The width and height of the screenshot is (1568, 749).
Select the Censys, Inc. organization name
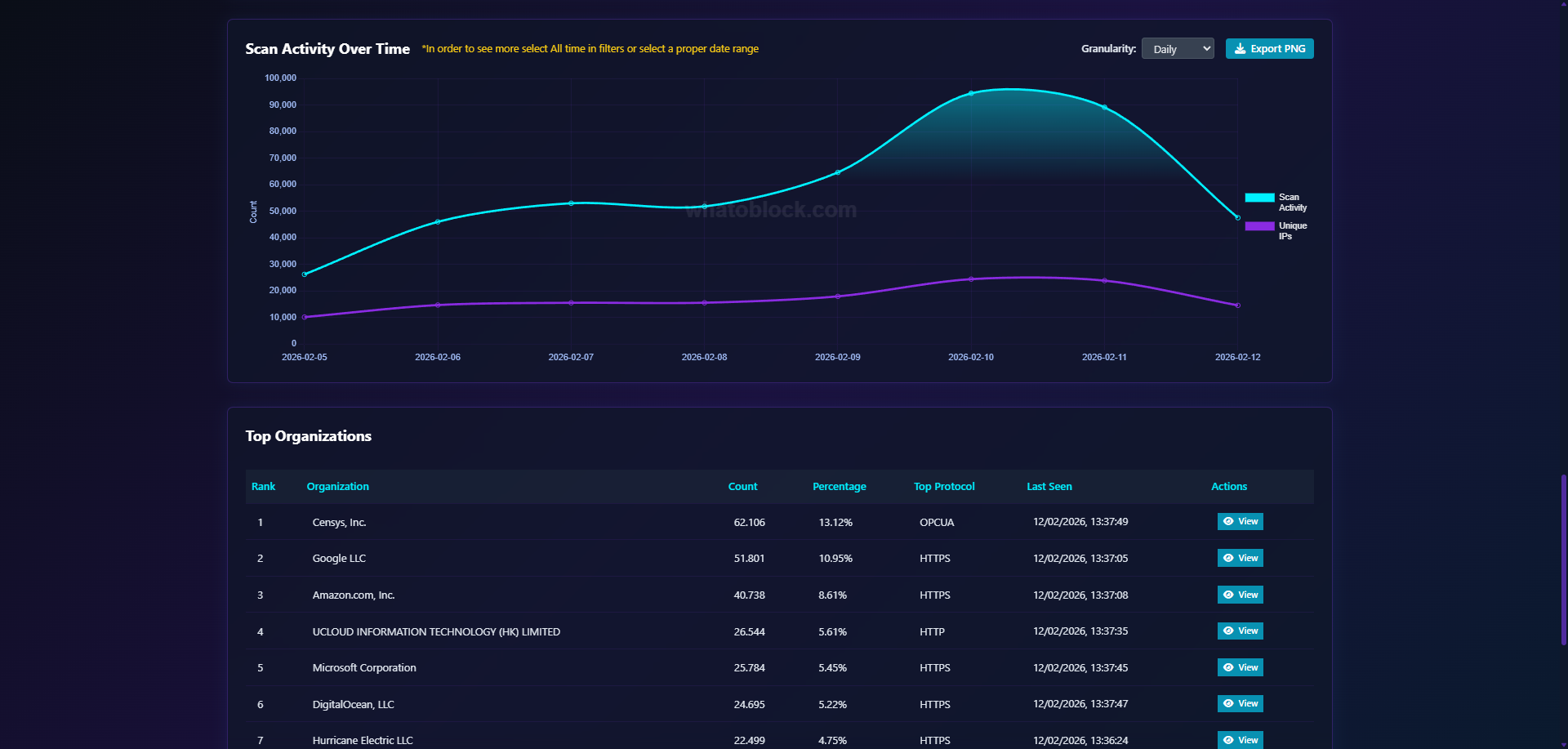pos(339,523)
